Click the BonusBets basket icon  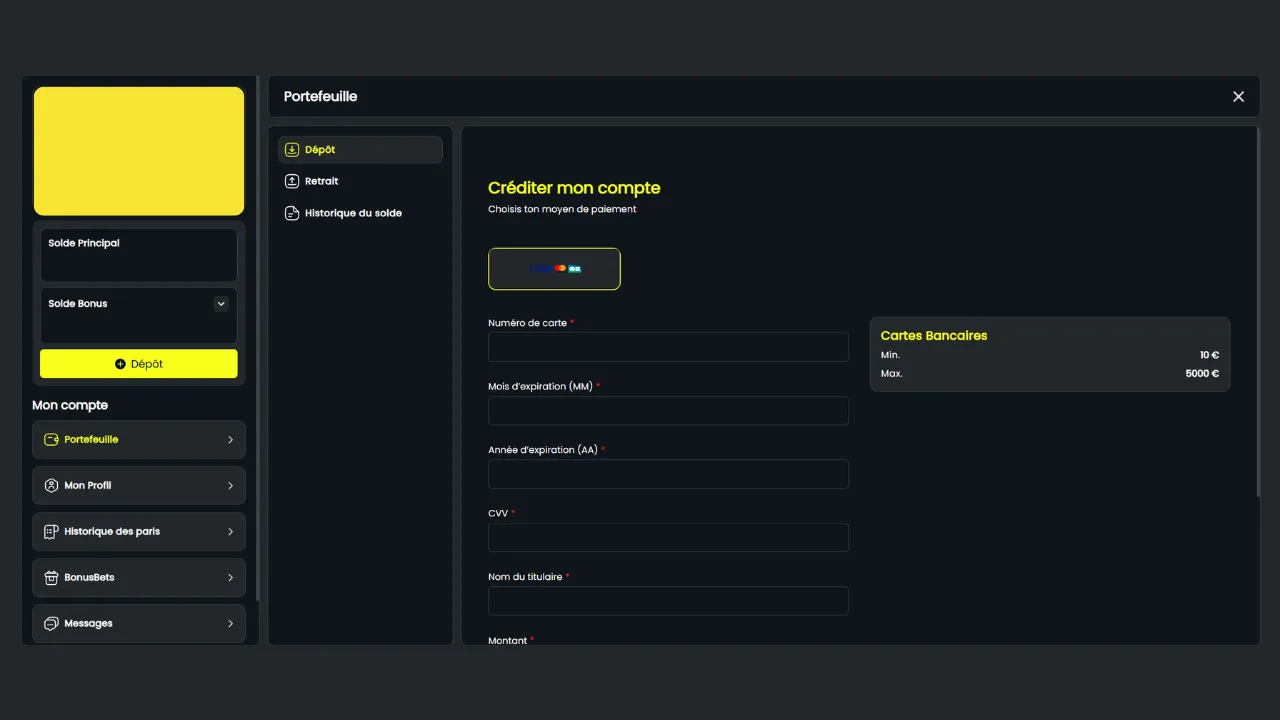pyautogui.click(x=51, y=578)
